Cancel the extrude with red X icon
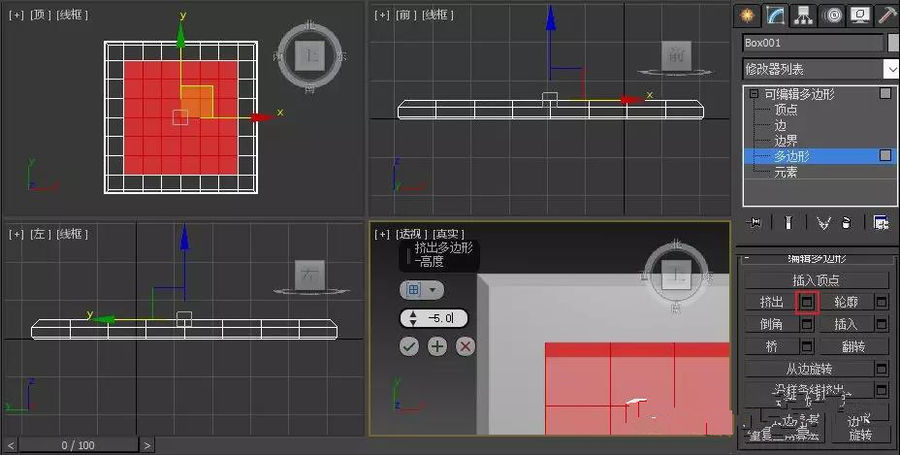Image resolution: width=900 pixels, height=455 pixels. [x=465, y=347]
